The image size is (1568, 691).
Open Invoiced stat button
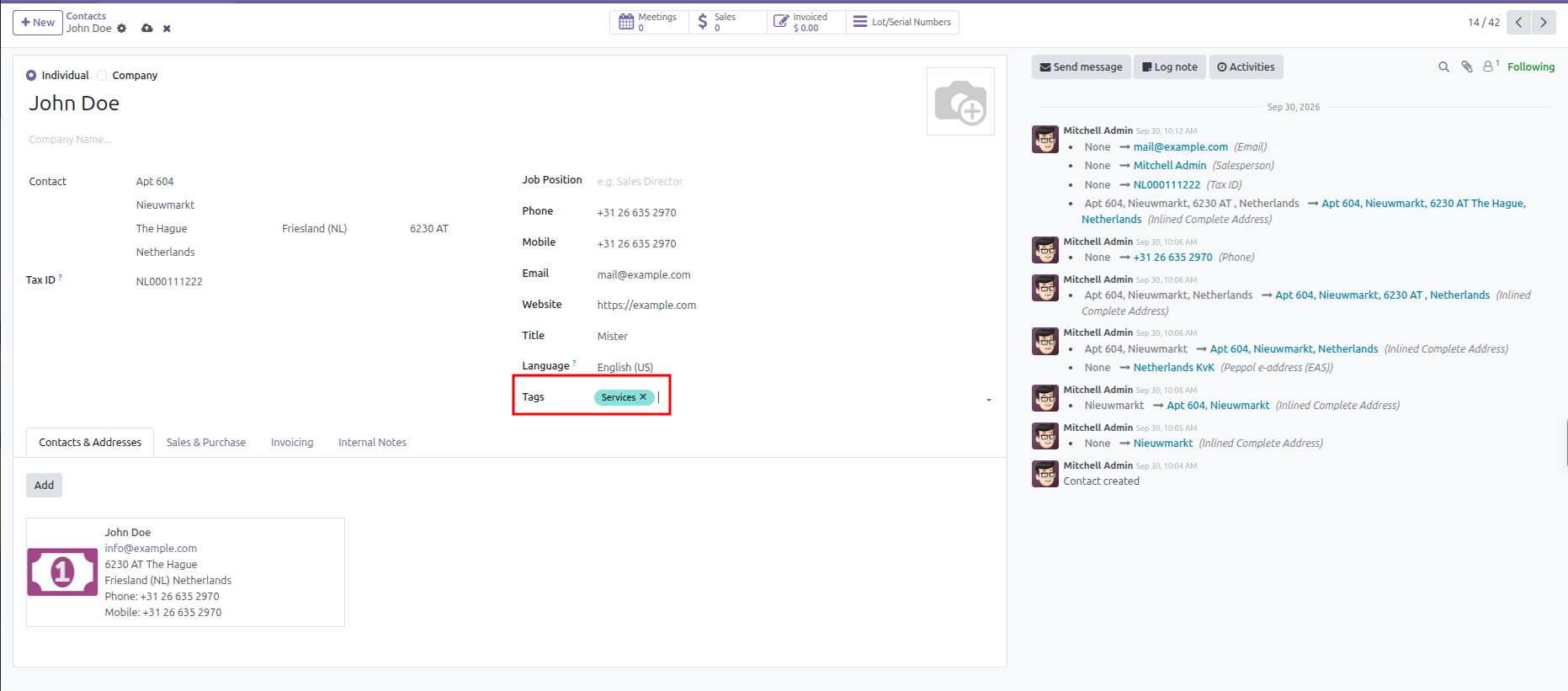click(805, 22)
